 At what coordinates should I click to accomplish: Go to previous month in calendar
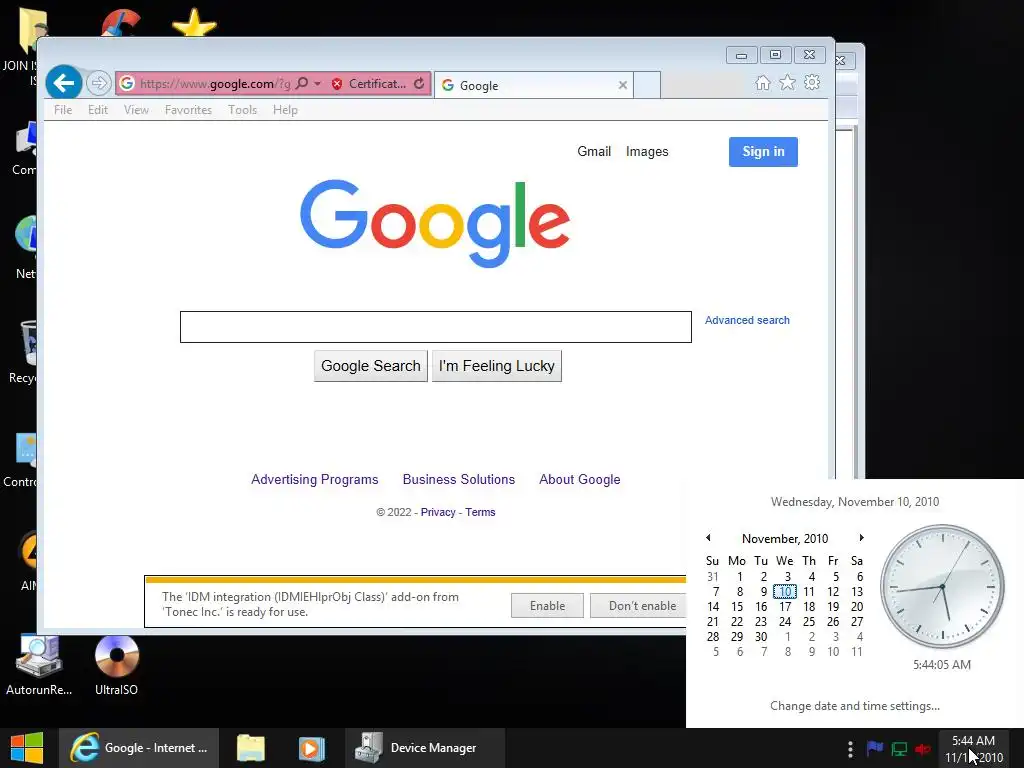709,537
